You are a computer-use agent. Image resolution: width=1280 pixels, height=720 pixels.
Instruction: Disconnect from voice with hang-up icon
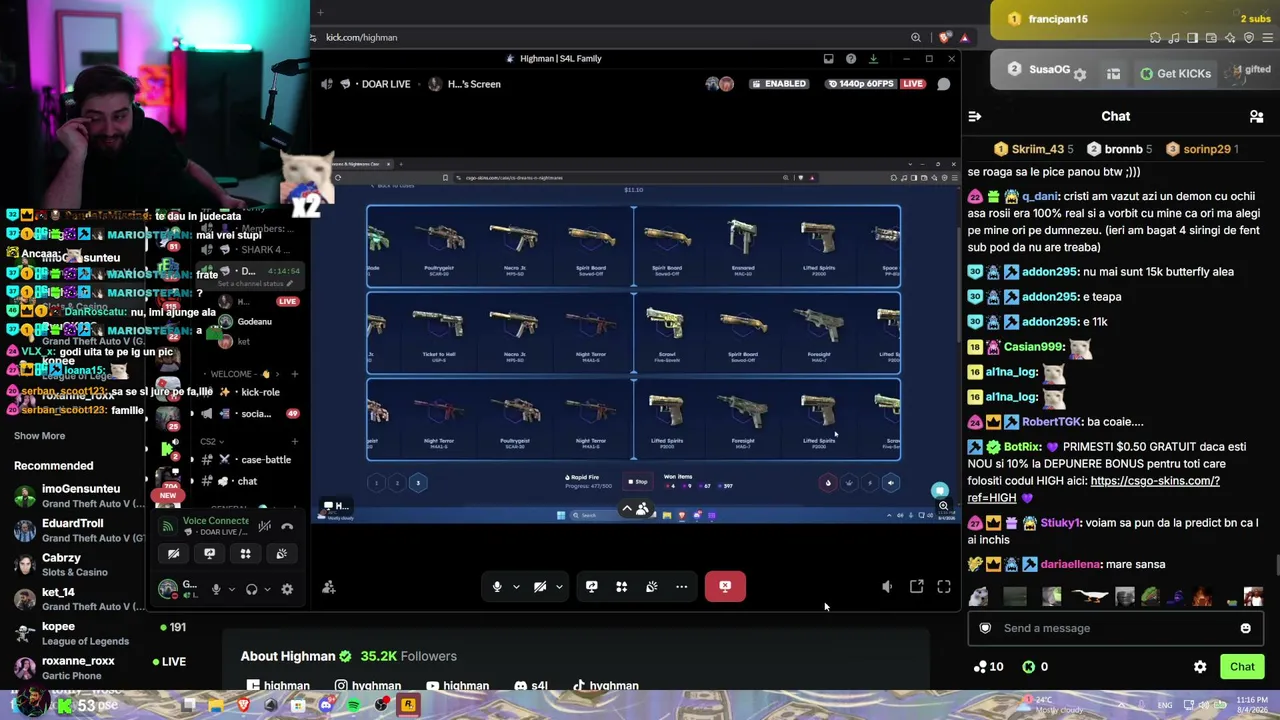coord(287,526)
